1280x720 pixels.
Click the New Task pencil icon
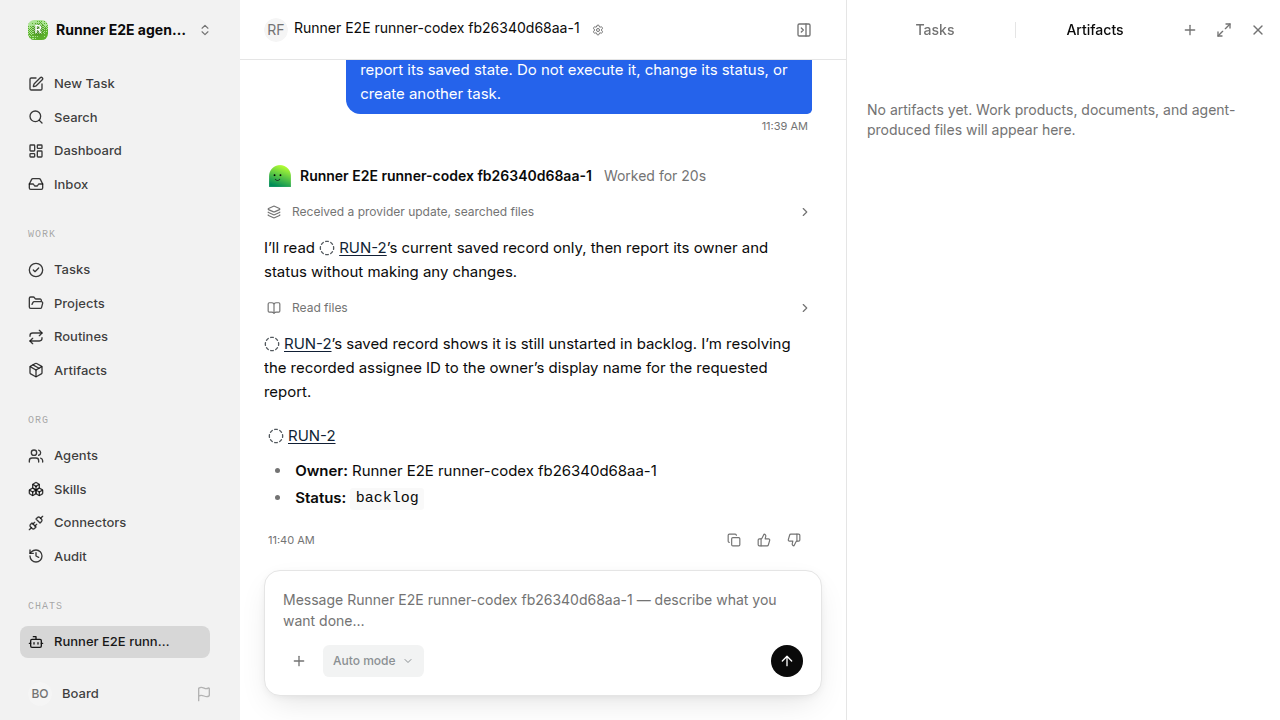tap(36, 83)
